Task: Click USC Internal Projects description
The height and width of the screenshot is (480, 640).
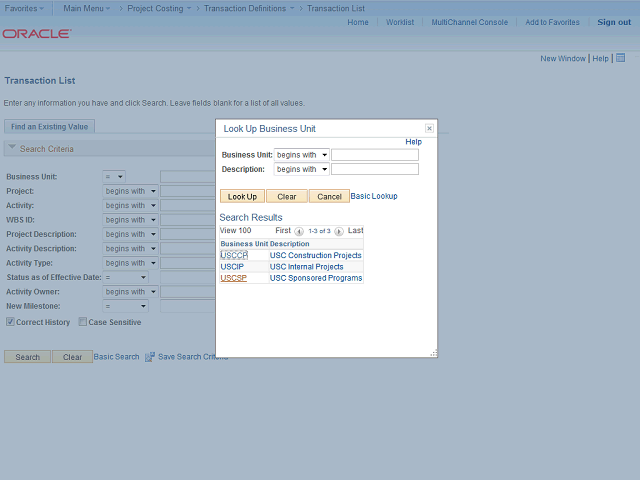Action: (307, 267)
